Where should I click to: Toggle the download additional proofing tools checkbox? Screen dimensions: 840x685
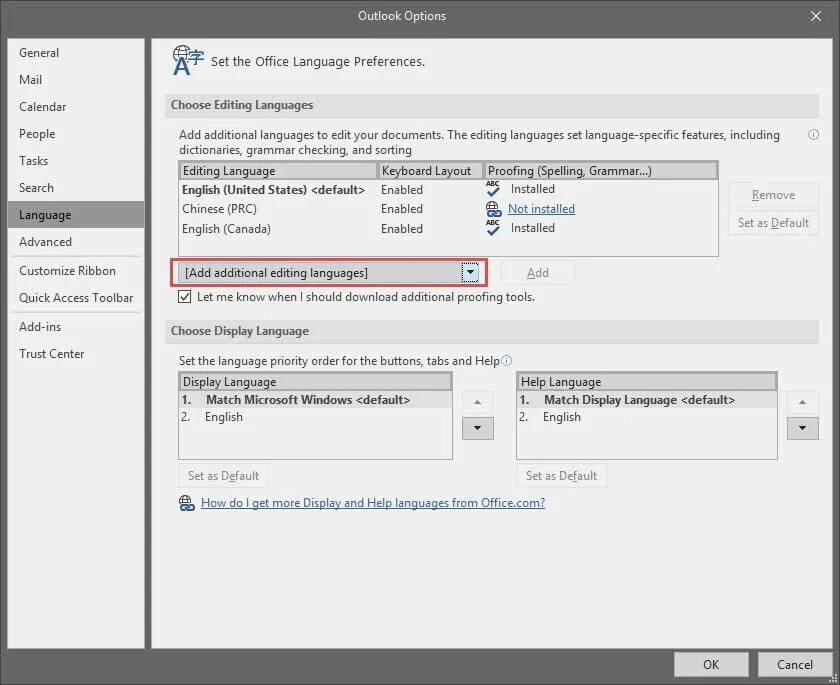pyautogui.click(x=184, y=297)
